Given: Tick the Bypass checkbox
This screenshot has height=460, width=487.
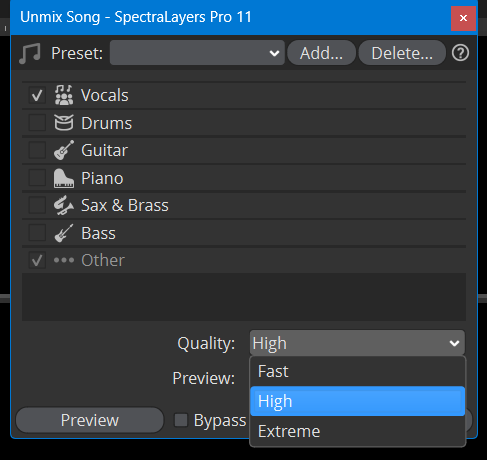Looking at the screenshot, I should click(x=181, y=420).
